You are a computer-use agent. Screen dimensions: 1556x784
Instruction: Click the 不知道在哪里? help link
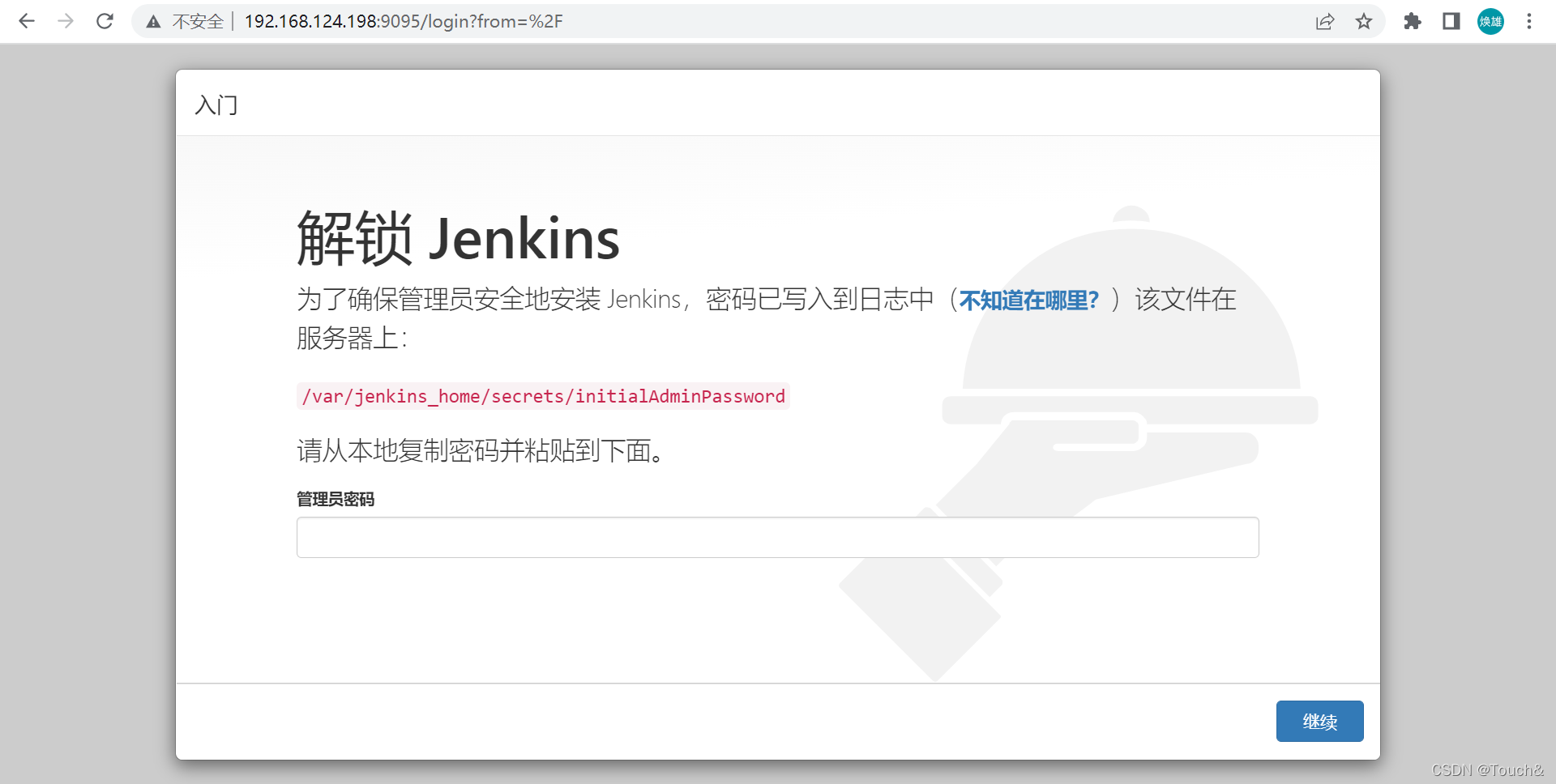pos(1029,300)
